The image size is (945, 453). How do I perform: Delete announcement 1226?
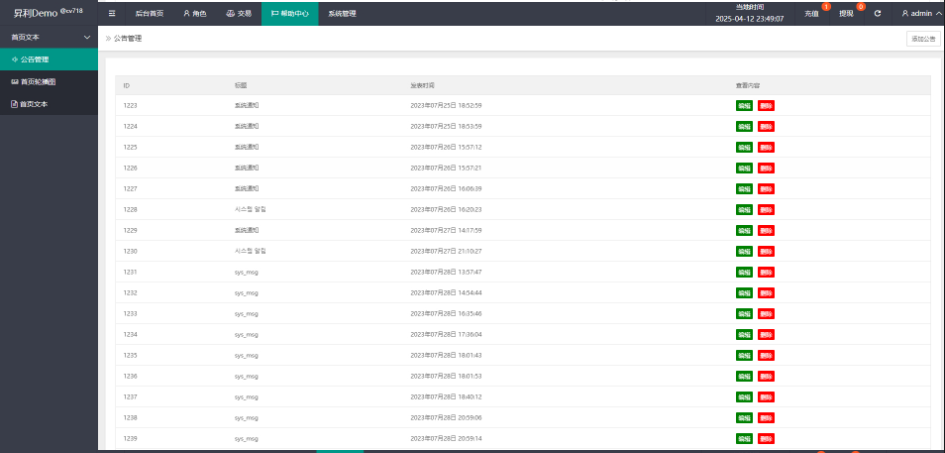coord(766,168)
